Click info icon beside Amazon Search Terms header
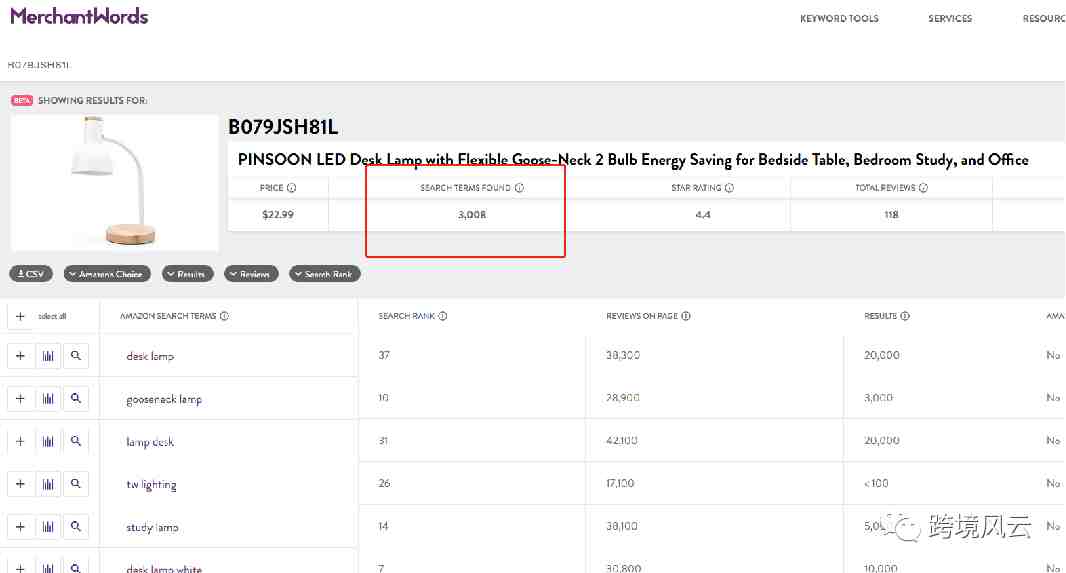Viewport: 1066px width, 573px height. (x=224, y=316)
